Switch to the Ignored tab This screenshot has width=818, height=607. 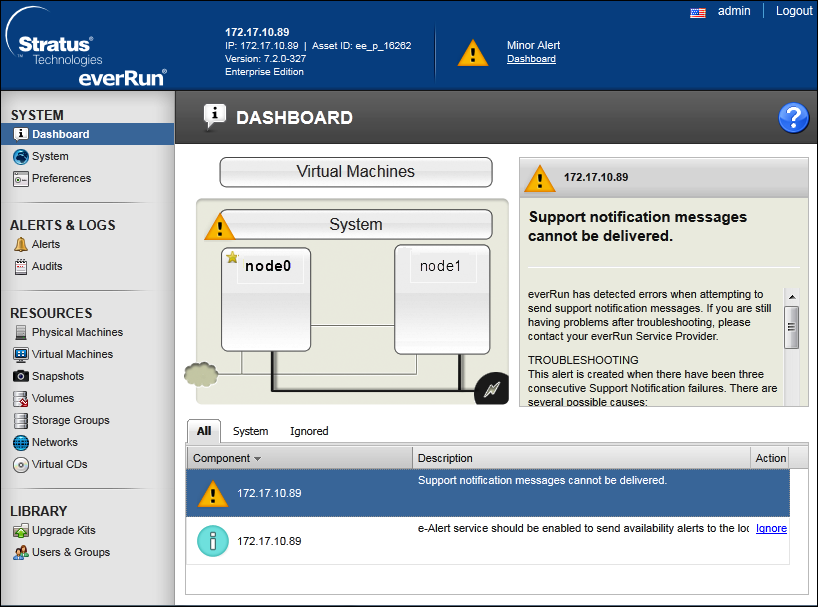pyautogui.click(x=309, y=431)
